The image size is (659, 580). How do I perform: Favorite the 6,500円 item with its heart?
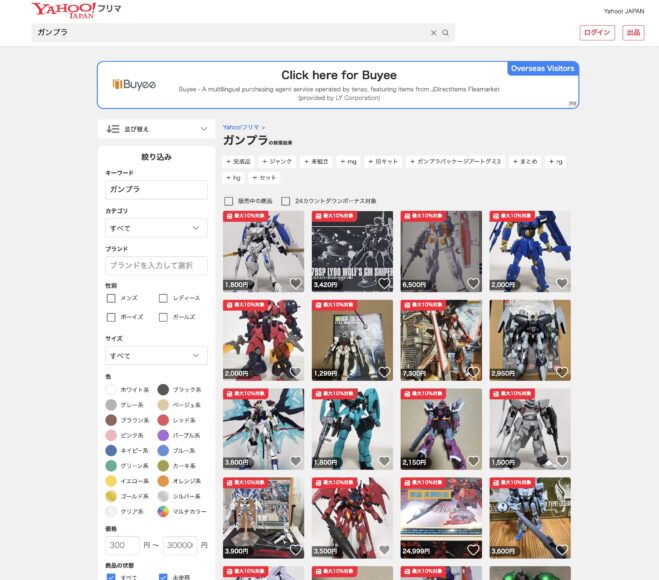pos(473,283)
